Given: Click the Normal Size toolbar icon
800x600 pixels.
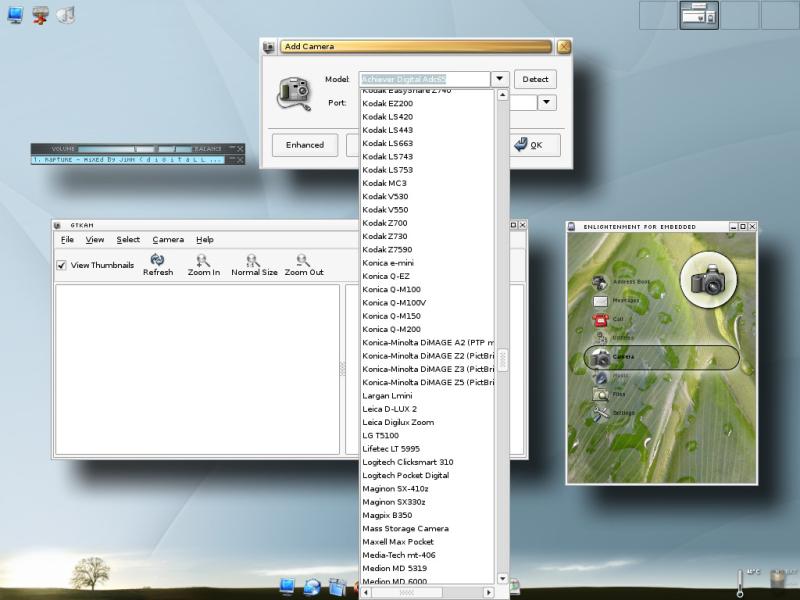Looking at the screenshot, I should click(x=253, y=260).
